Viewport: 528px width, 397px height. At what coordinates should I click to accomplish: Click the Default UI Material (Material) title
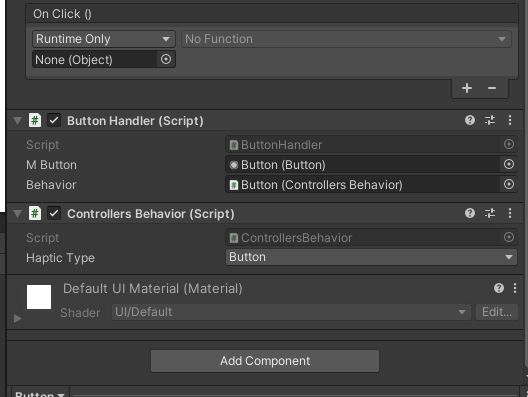[153, 289]
